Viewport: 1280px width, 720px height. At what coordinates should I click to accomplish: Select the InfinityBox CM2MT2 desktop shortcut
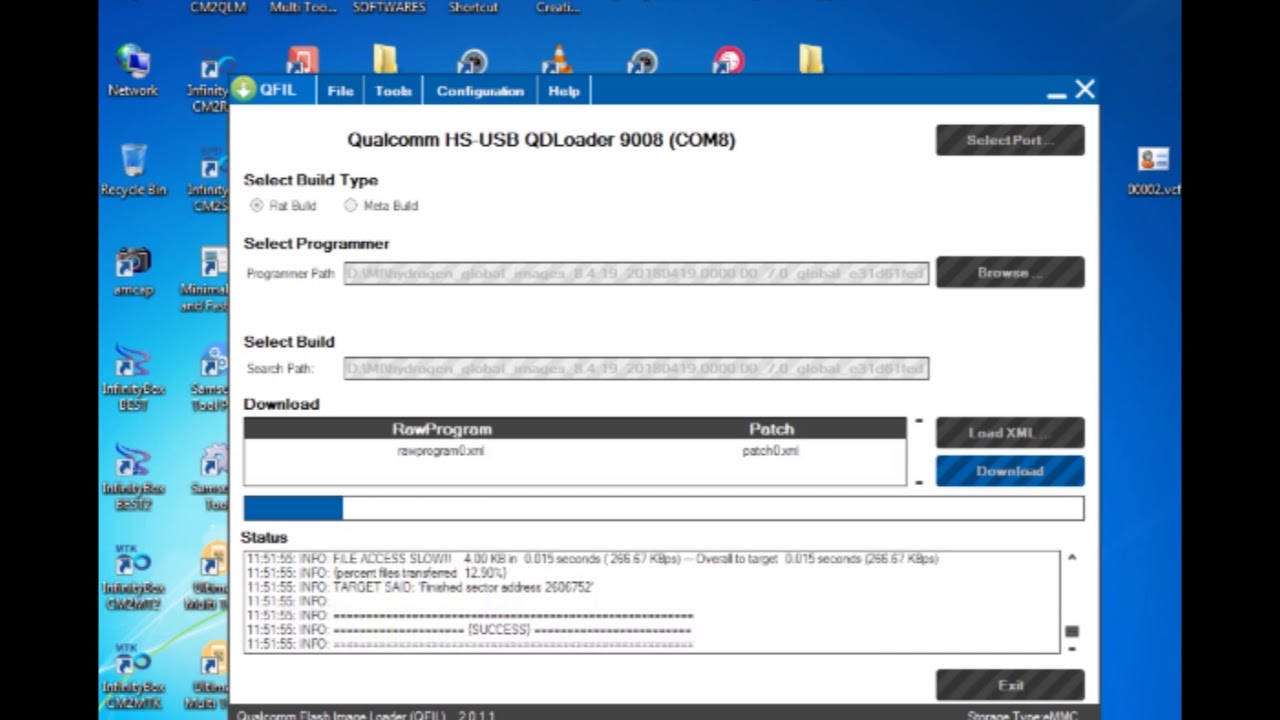pos(133,578)
